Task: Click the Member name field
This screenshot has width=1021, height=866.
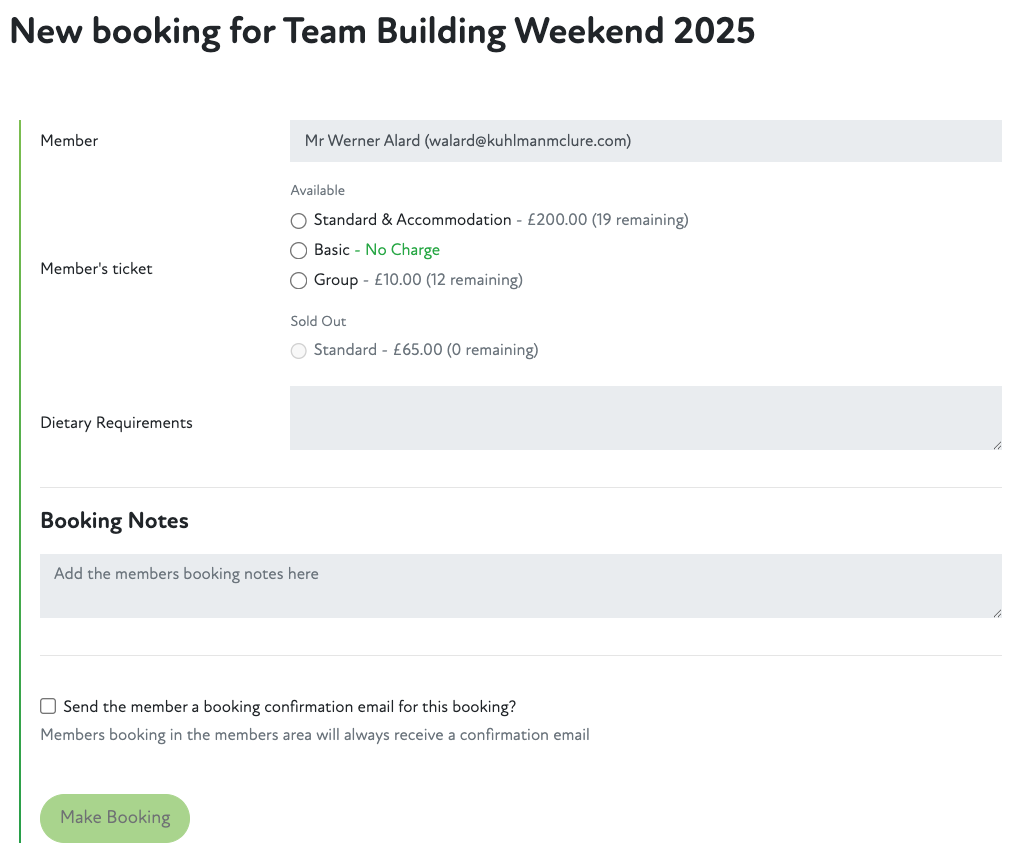Action: point(645,141)
